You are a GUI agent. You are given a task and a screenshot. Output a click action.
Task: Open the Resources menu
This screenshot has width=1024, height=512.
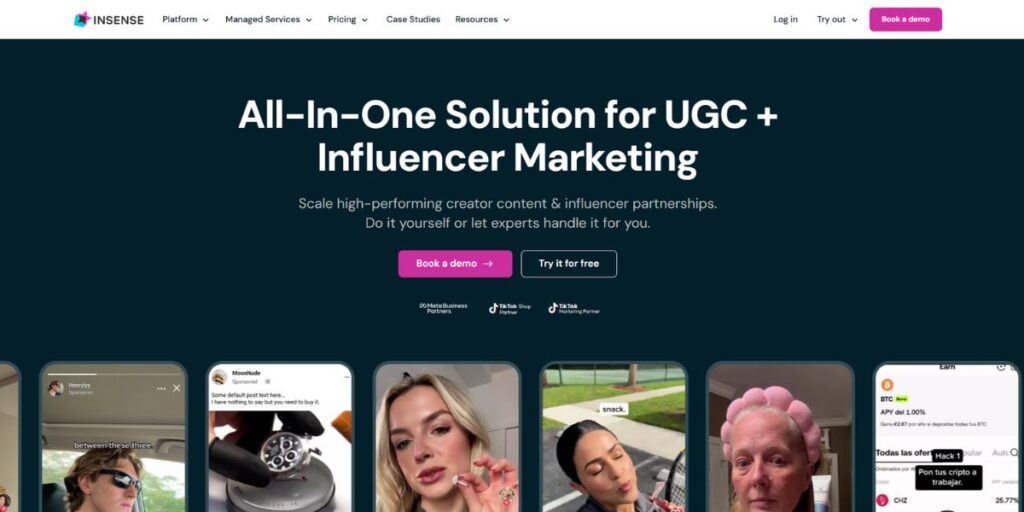click(482, 20)
